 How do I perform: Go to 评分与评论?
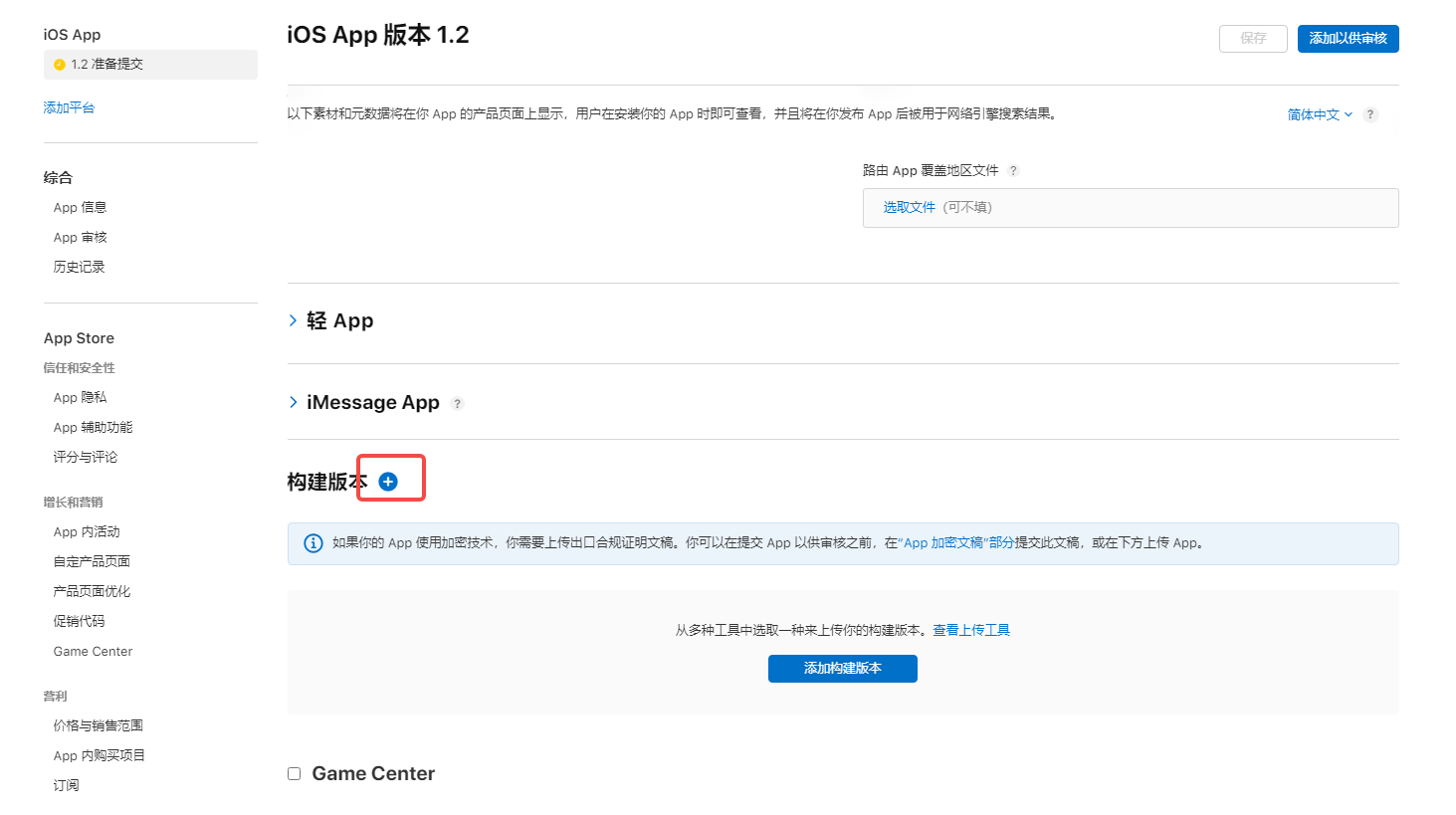click(x=86, y=457)
